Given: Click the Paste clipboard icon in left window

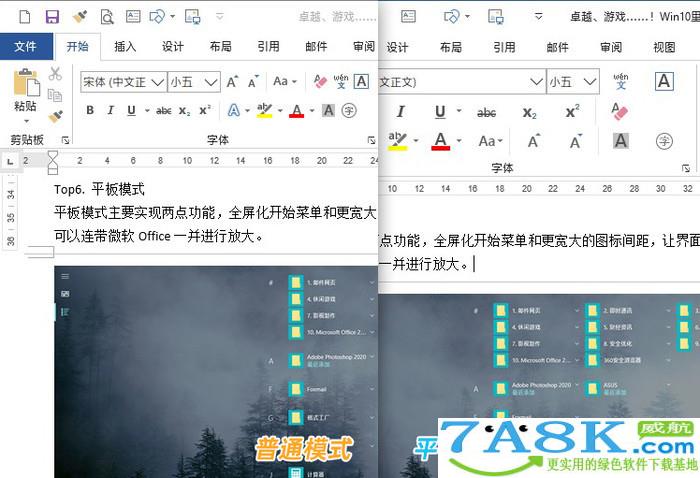Looking at the screenshot, I should [26, 82].
